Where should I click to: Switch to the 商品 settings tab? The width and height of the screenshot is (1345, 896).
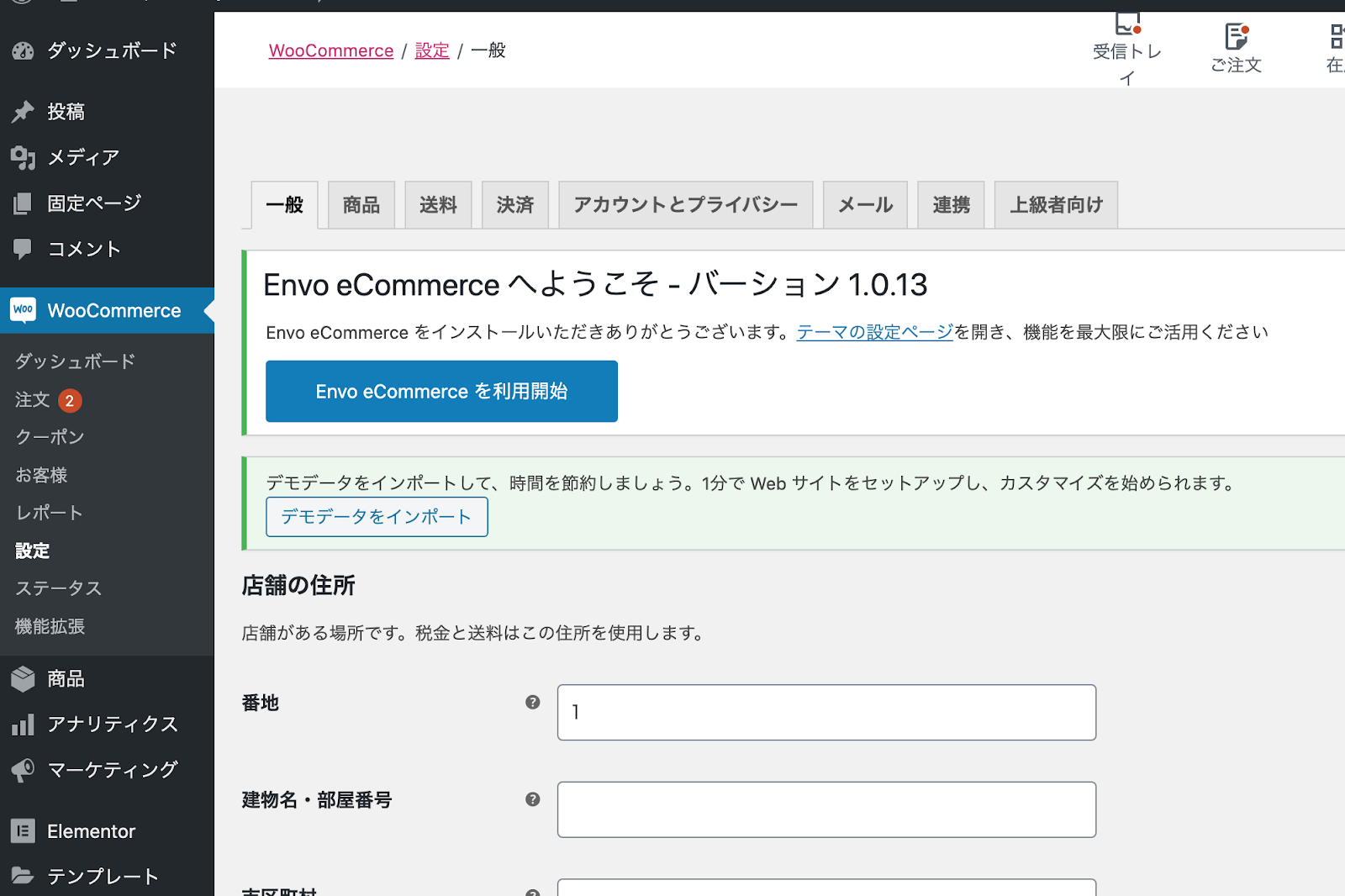click(361, 204)
